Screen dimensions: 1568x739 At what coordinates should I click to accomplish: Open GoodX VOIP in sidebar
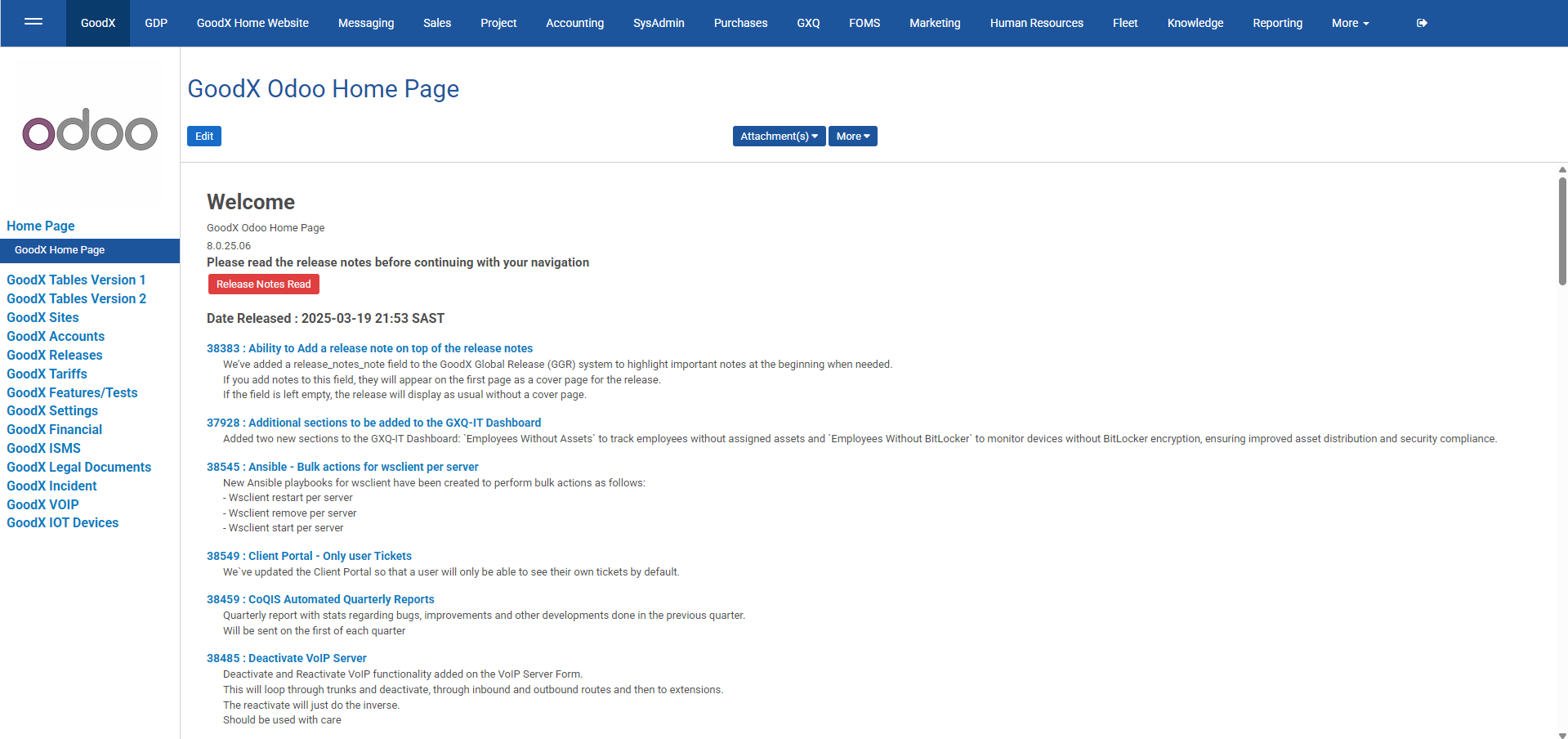tap(42, 504)
